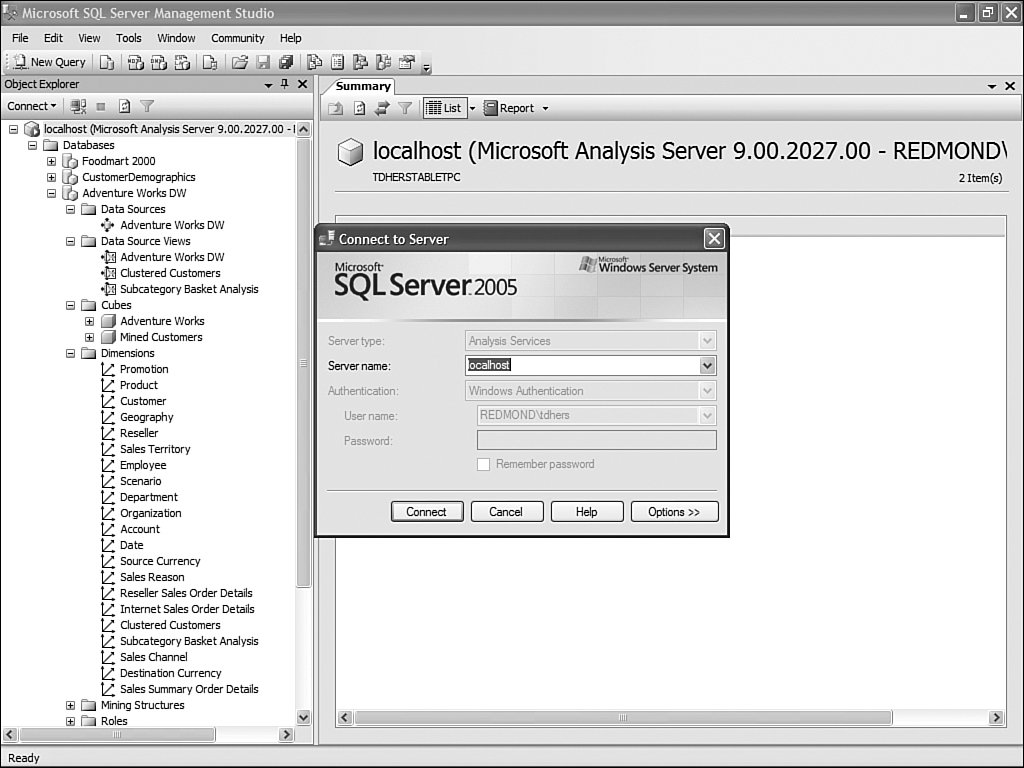Close the Object Explorer pane
The width and height of the screenshot is (1024, 768).
coord(302,84)
